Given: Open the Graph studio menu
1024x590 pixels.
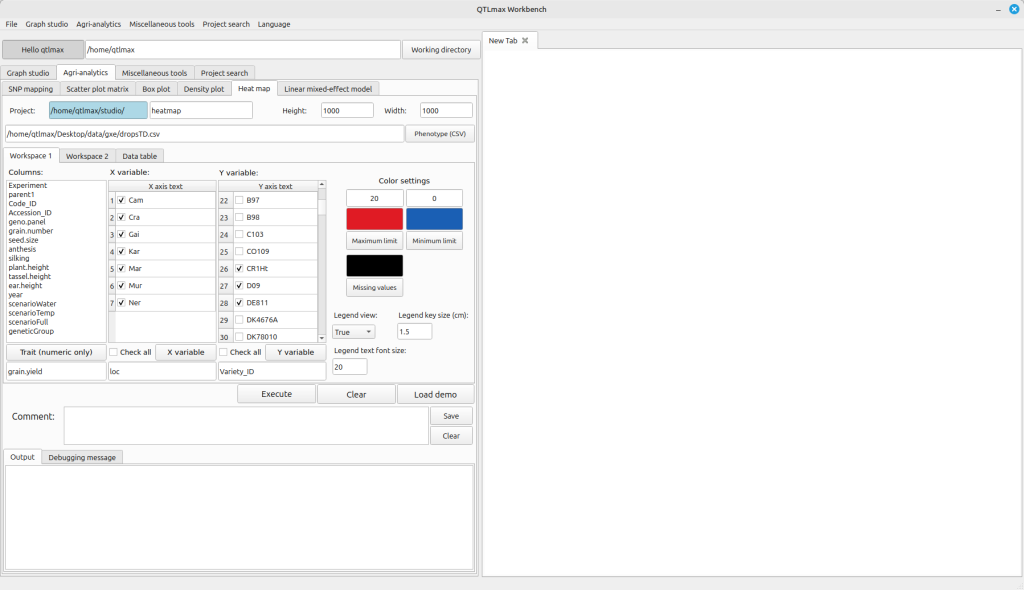Looking at the screenshot, I should coord(47,24).
